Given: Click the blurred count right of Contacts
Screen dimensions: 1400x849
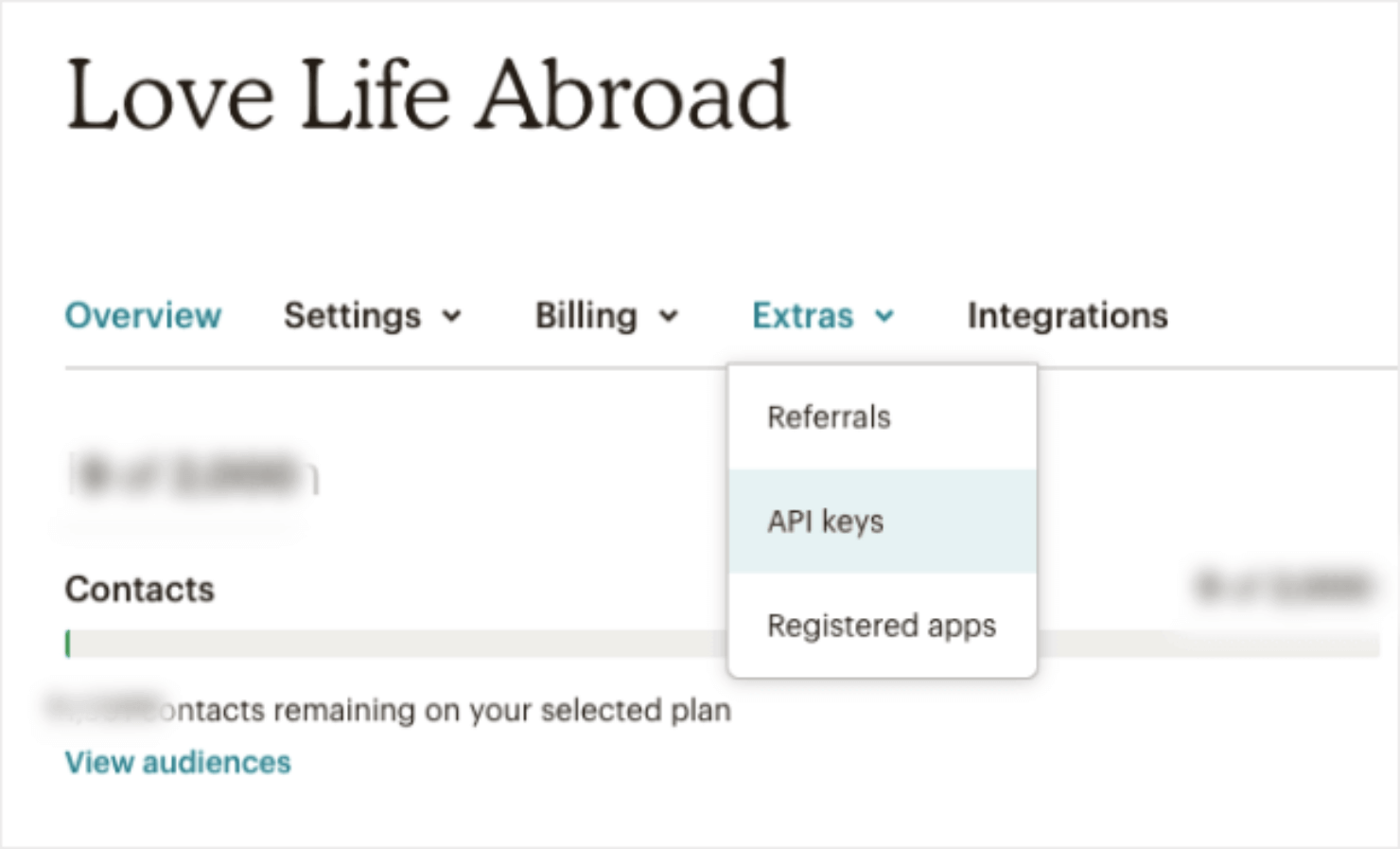Looking at the screenshot, I should coord(1283,587).
